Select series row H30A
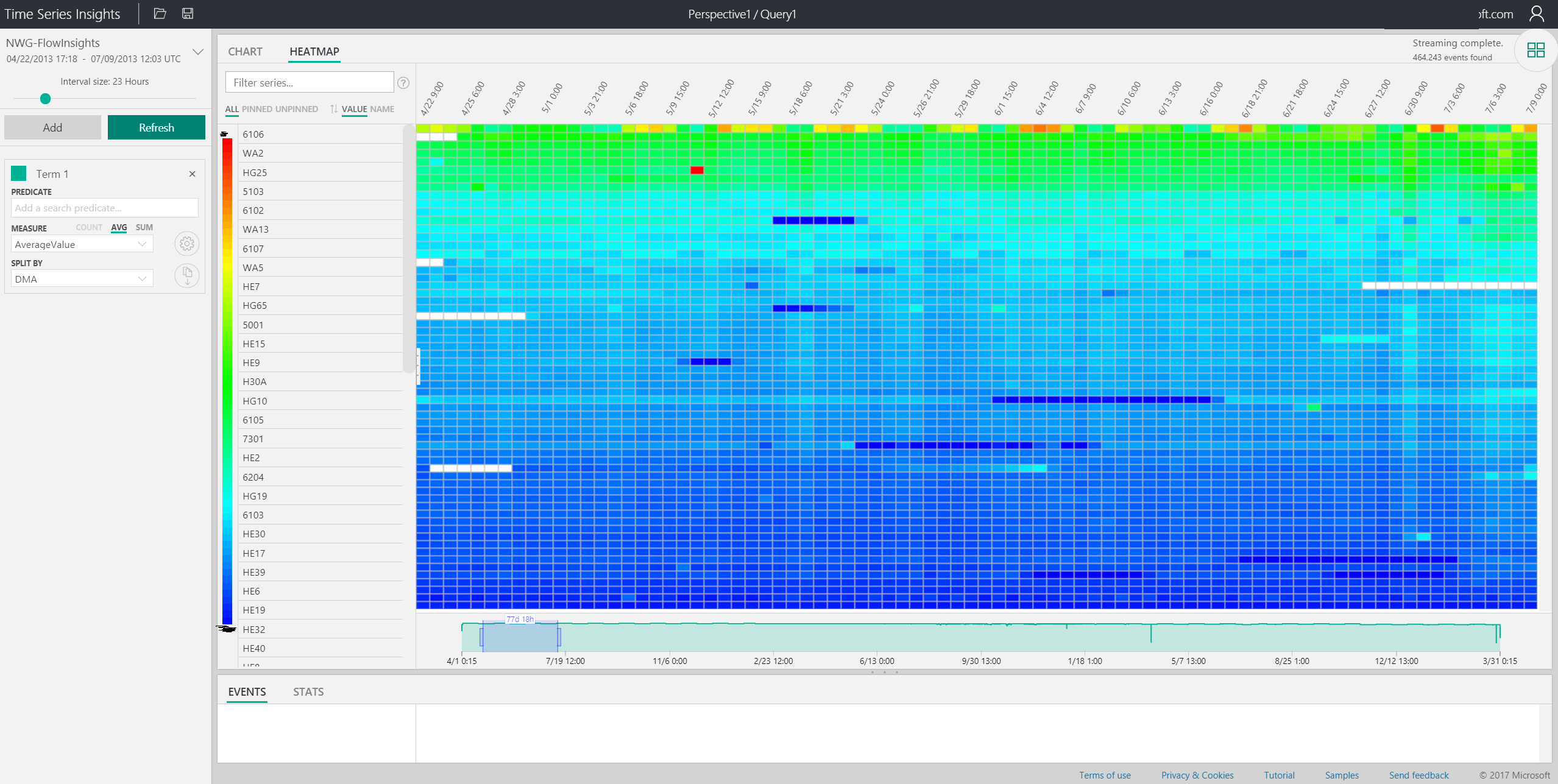The width and height of the screenshot is (1558, 784). pyautogui.click(x=320, y=381)
